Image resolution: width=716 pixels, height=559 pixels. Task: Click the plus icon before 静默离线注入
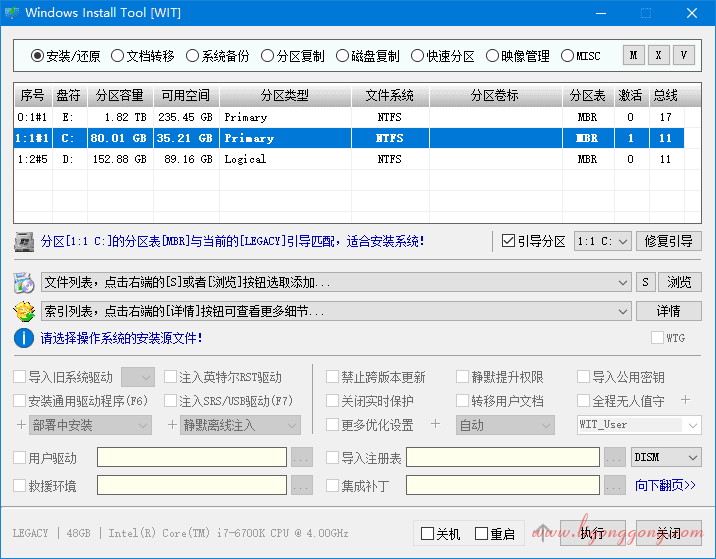172,425
